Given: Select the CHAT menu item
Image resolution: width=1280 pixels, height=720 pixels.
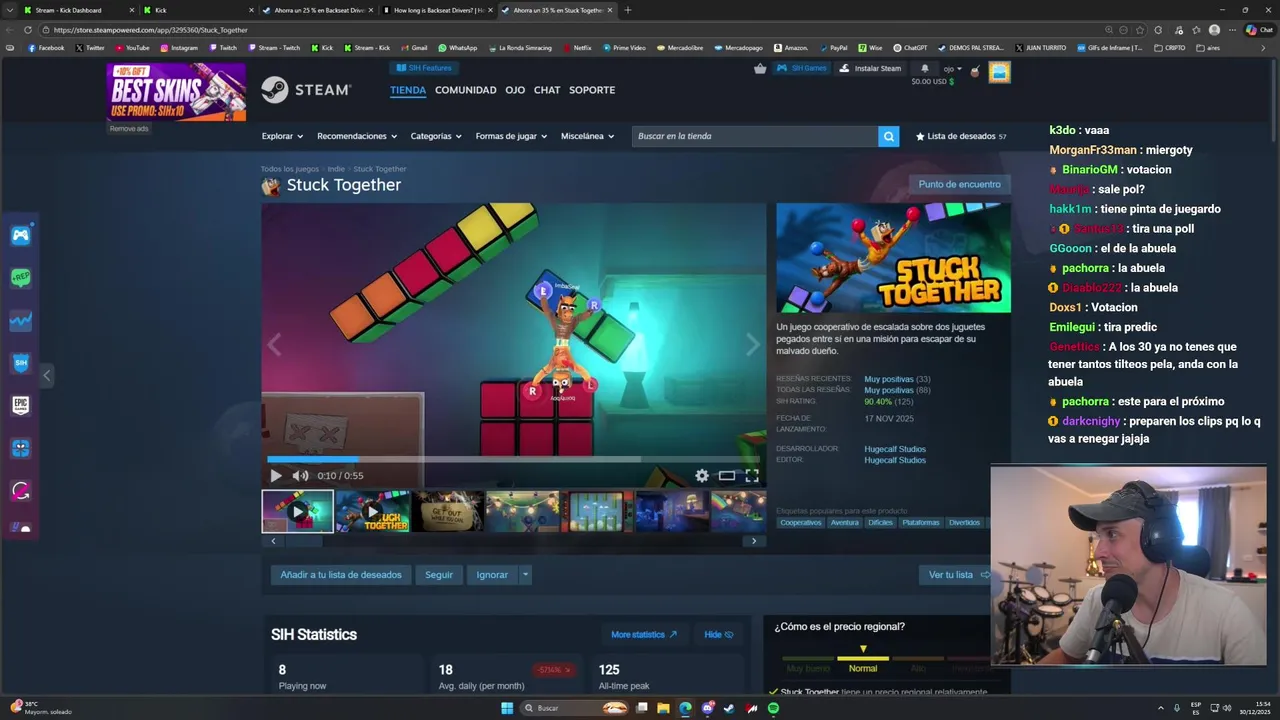Looking at the screenshot, I should click(x=547, y=90).
